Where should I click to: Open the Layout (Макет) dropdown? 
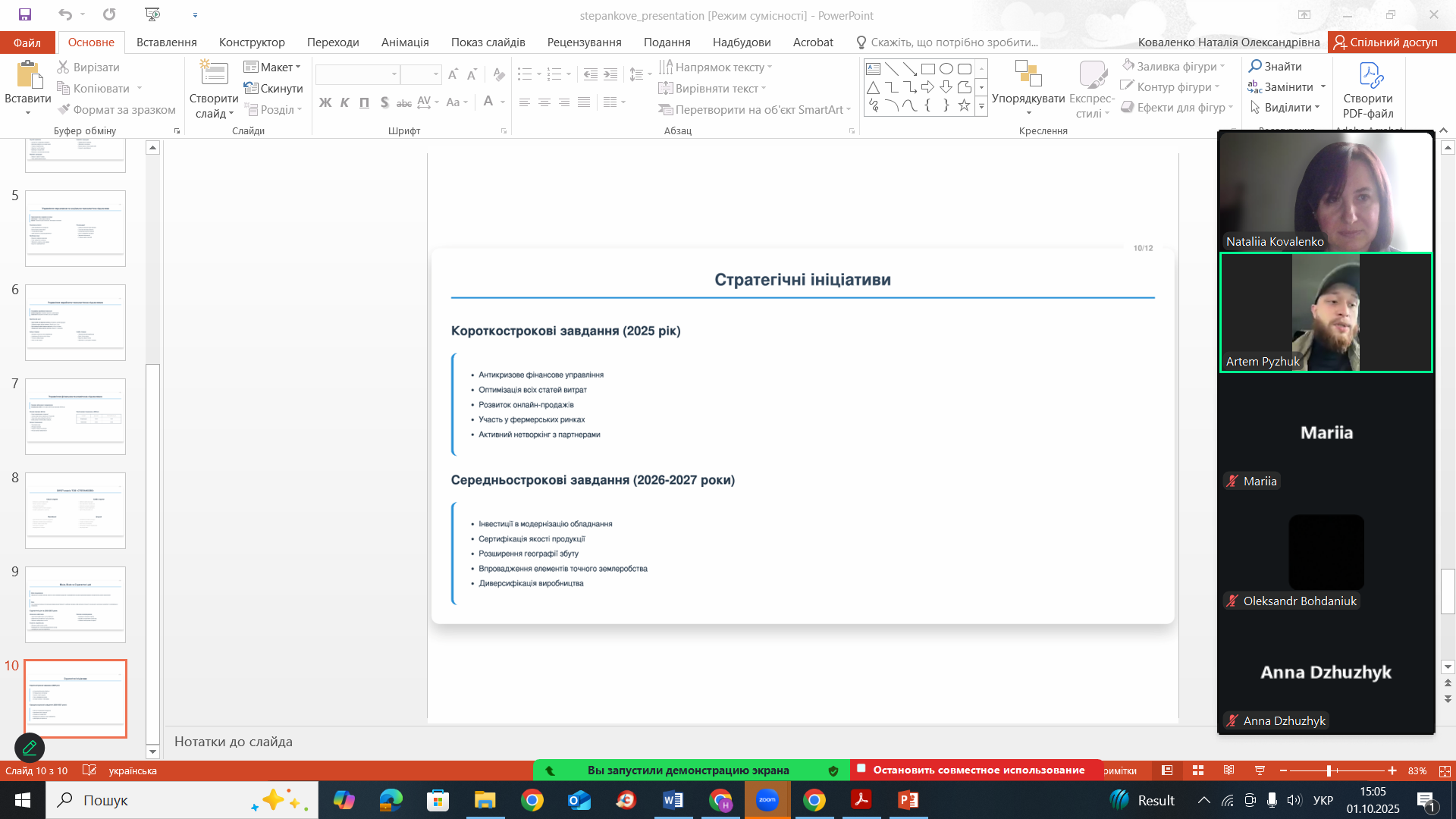[273, 67]
